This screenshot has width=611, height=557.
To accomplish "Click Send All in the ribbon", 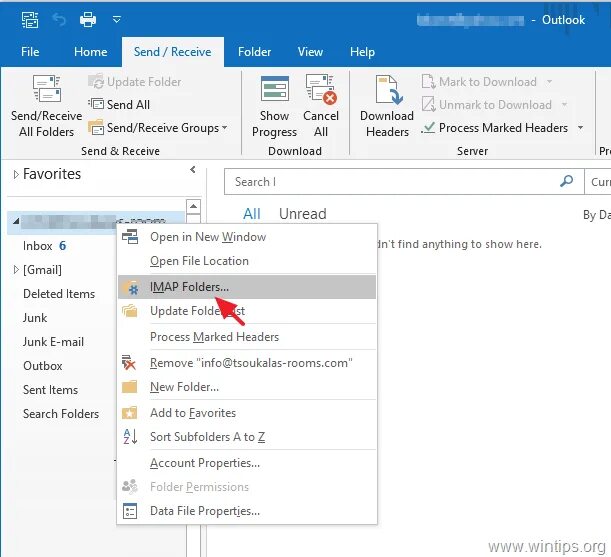I will click(119, 104).
